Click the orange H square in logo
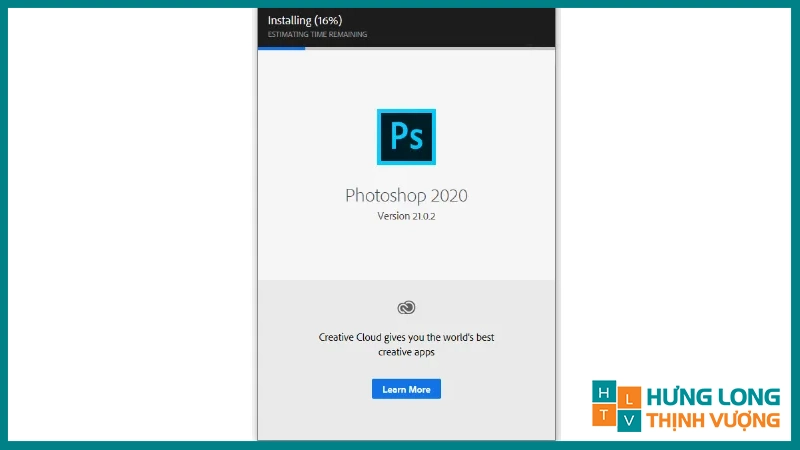 [x=603, y=393]
